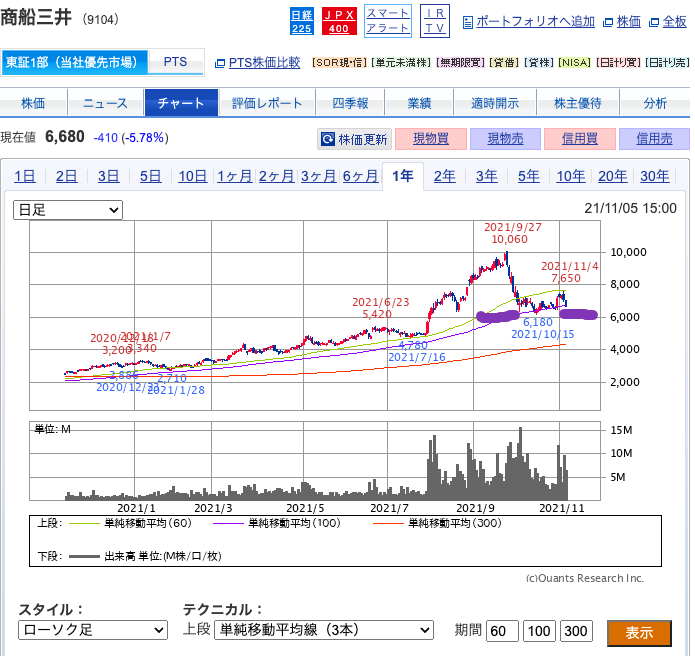Click the 2021/11/4 7,650 price label
Viewport: 695px width, 656px height.
coord(569,272)
